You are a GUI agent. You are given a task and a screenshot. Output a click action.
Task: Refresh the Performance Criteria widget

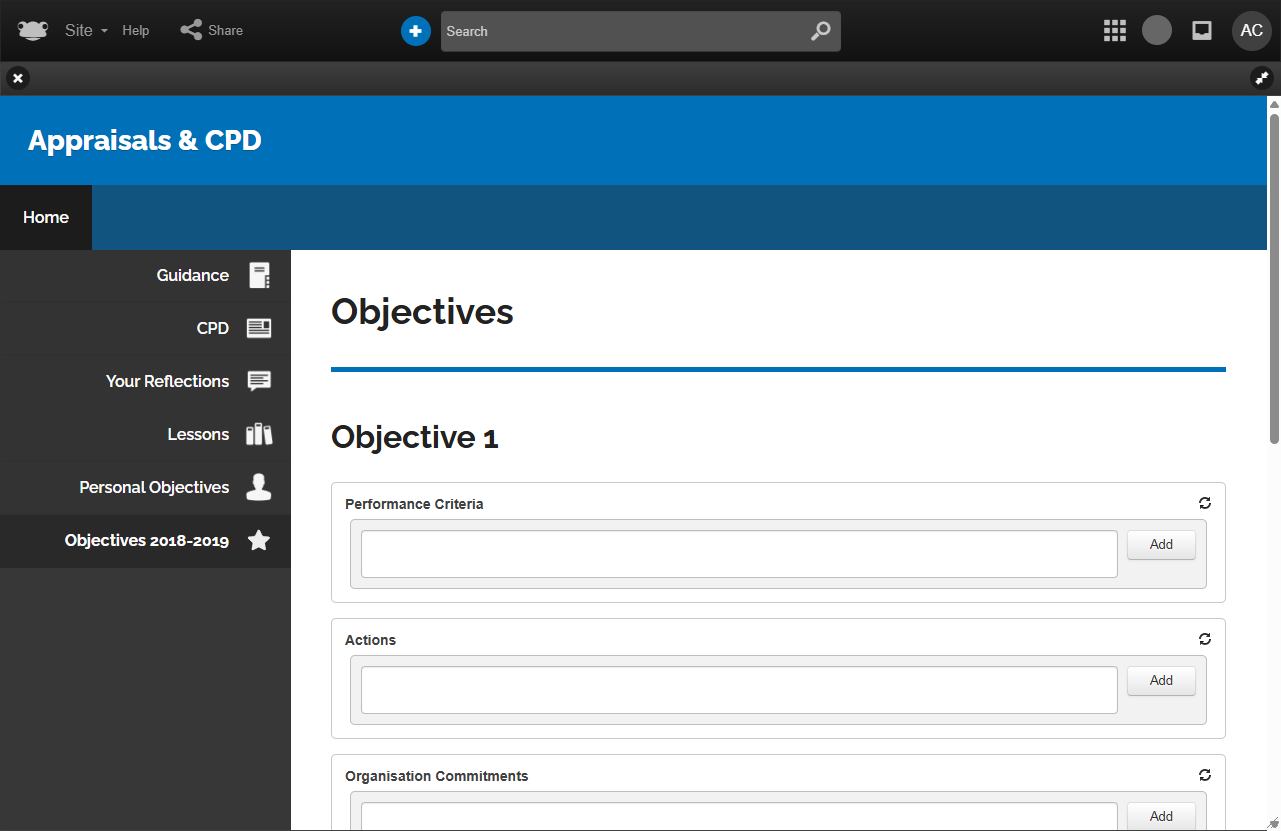click(1204, 503)
